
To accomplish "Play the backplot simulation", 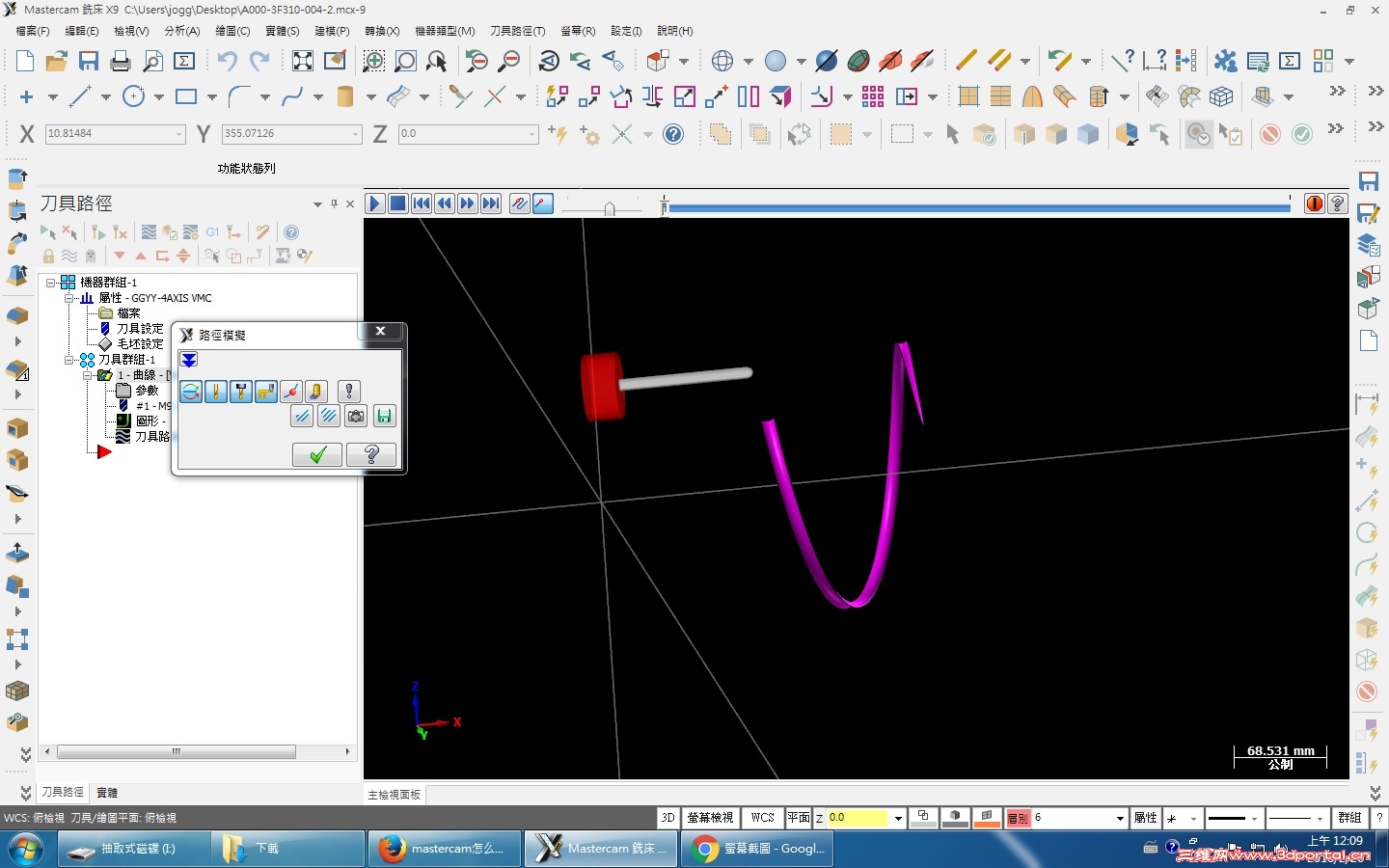I will tap(375, 203).
